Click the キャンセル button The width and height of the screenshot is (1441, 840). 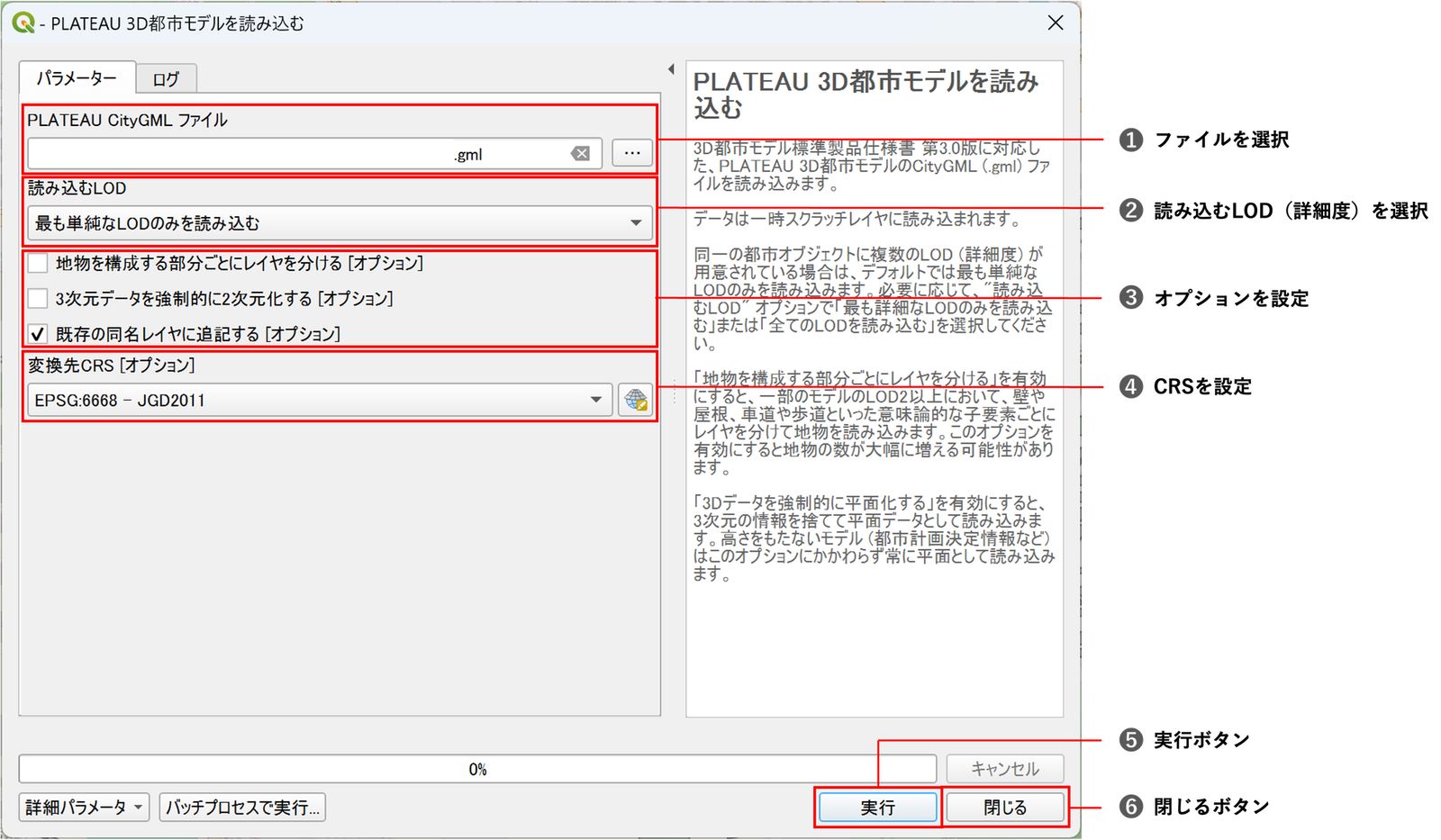1005,769
